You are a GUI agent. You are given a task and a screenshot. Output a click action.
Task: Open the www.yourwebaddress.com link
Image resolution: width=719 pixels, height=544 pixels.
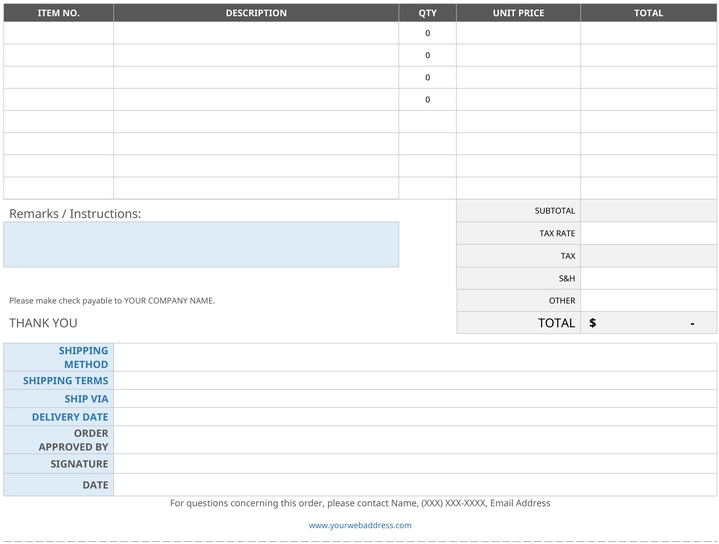pyautogui.click(x=360, y=525)
